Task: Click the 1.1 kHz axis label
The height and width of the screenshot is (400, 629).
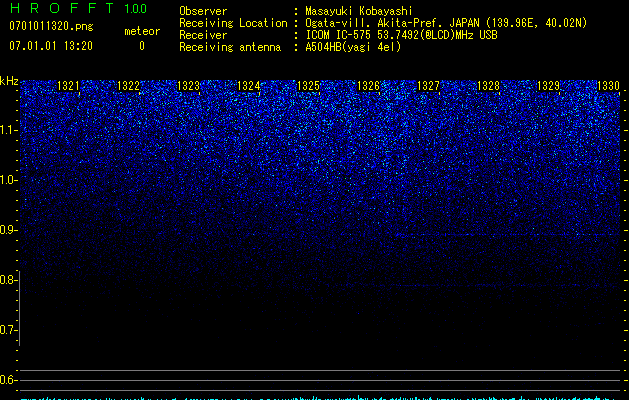Action: pos(9,130)
